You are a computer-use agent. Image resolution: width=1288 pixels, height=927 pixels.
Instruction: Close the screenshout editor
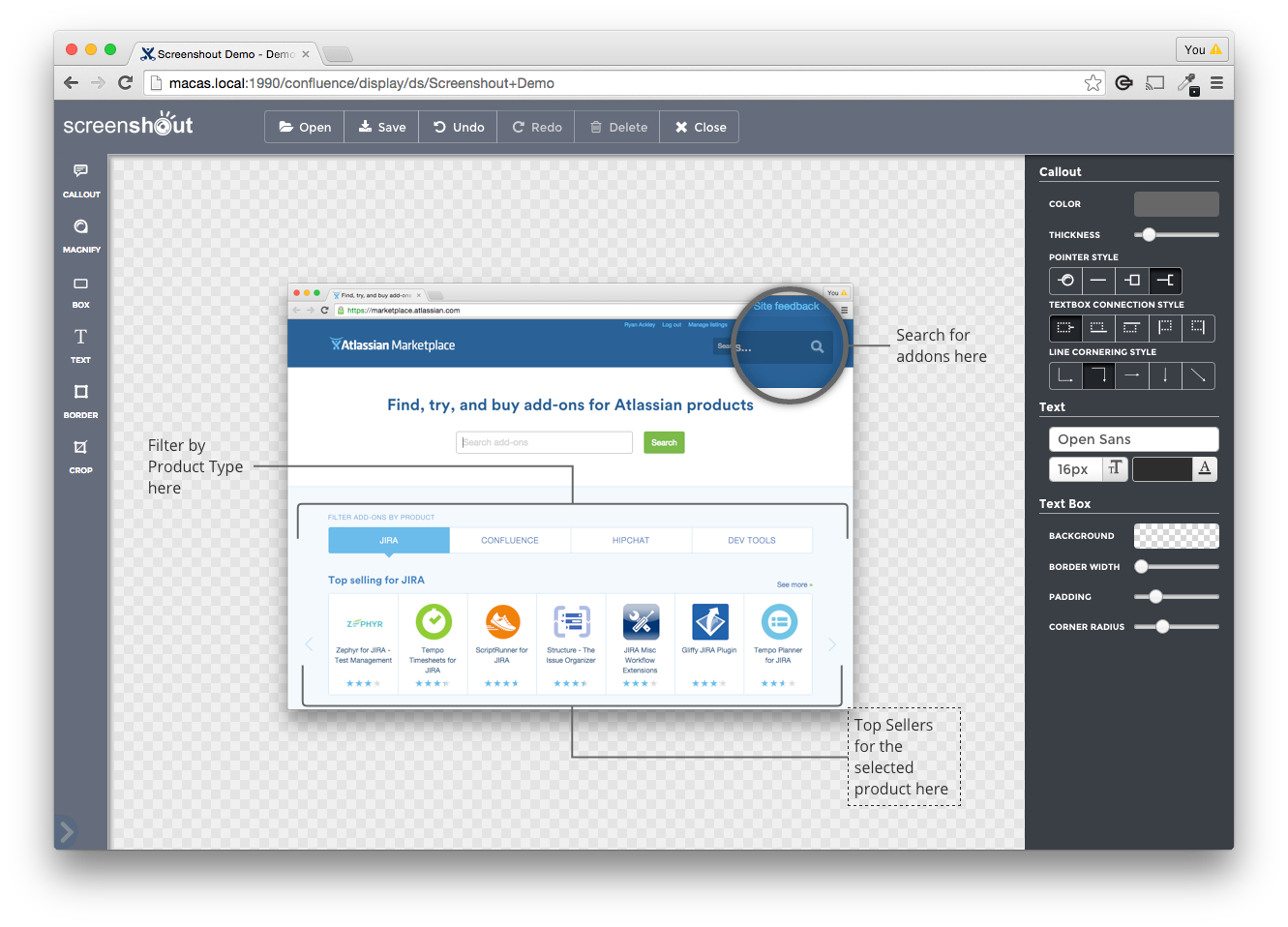coord(700,127)
